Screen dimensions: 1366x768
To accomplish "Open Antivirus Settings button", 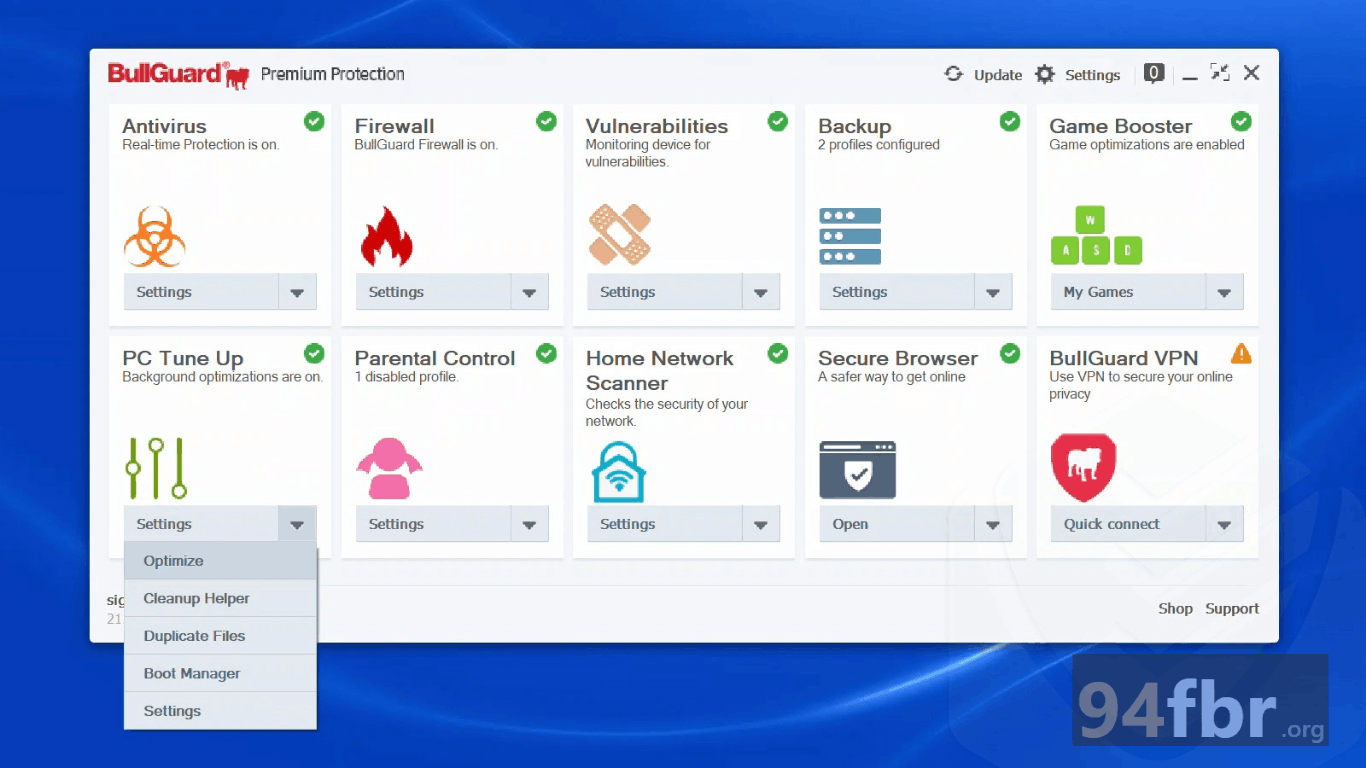I will tap(201, 292).
